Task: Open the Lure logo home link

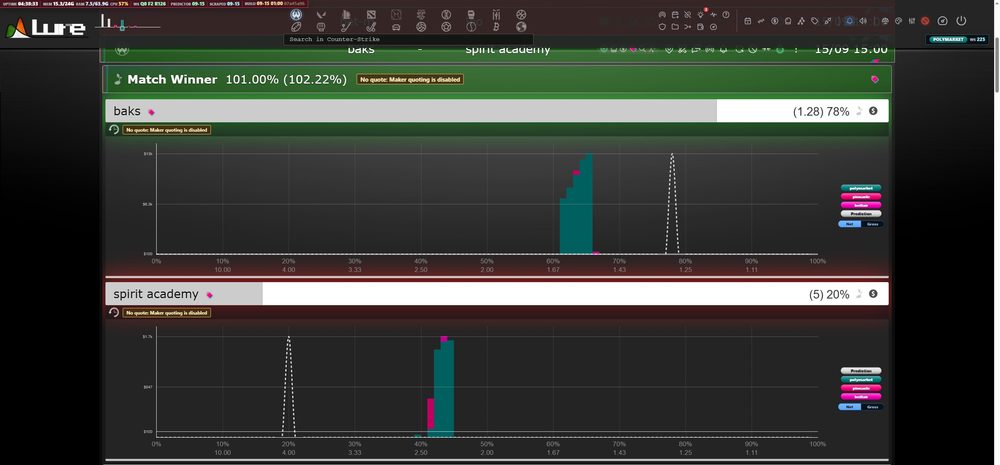Action: (x=46, y=27)
